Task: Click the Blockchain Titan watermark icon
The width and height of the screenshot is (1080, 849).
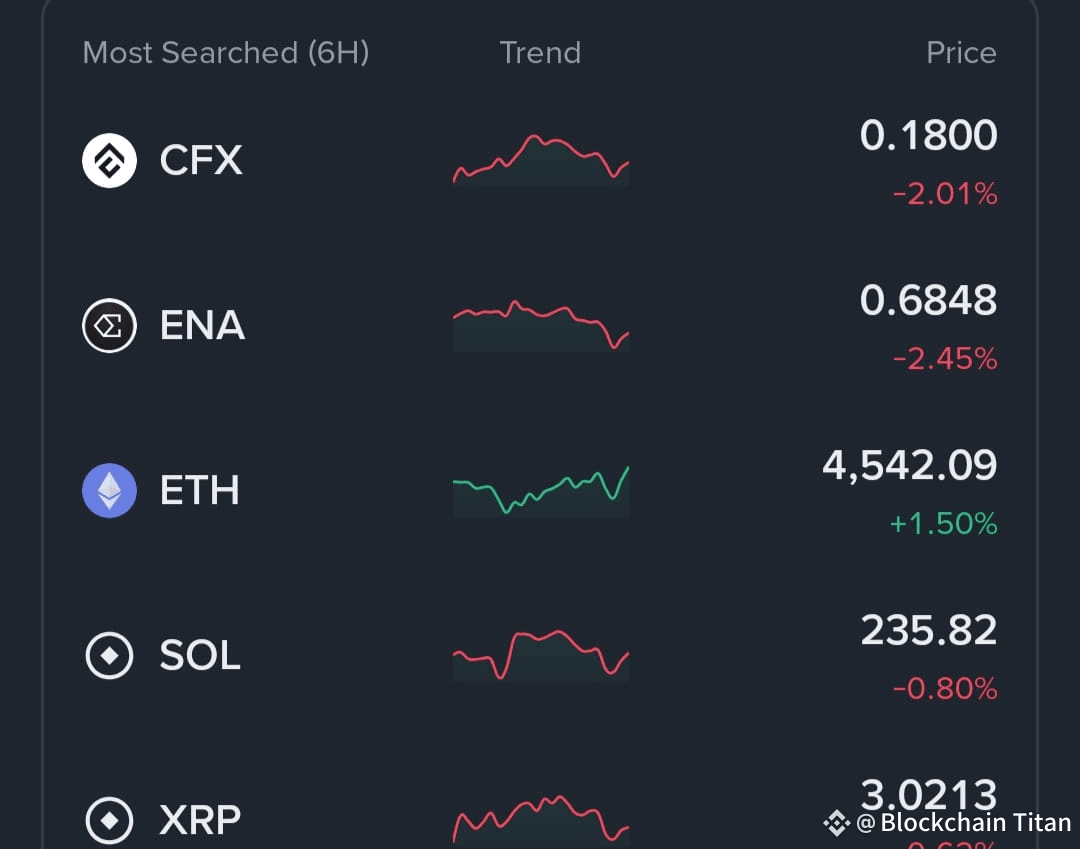Action: 836,823
